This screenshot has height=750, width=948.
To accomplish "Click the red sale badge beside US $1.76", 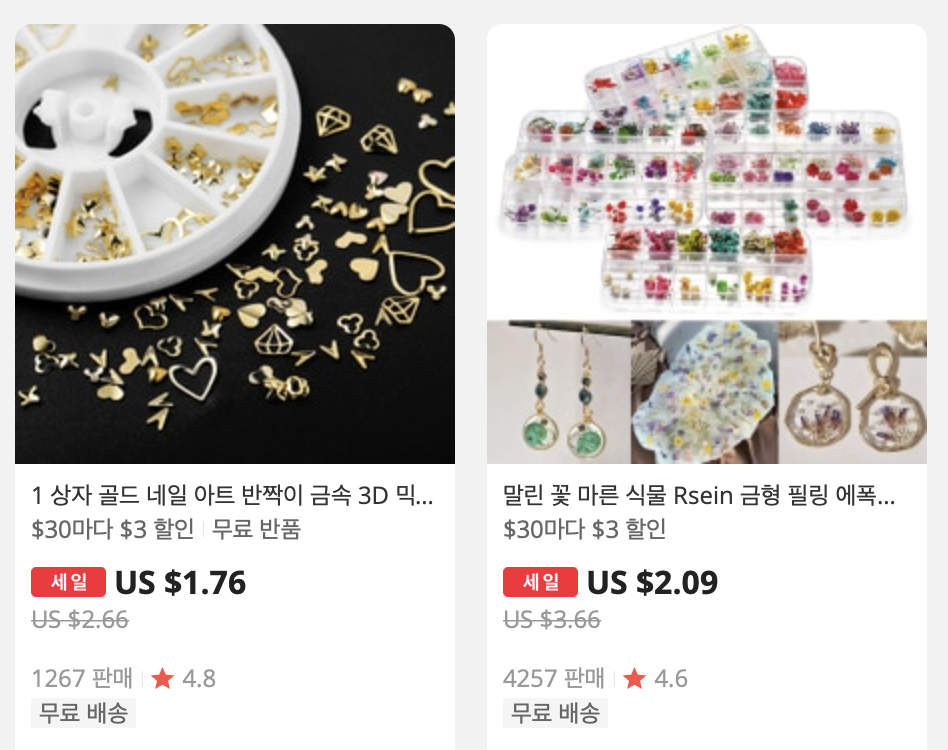I will pyautogui.click(x=68, y=582).
